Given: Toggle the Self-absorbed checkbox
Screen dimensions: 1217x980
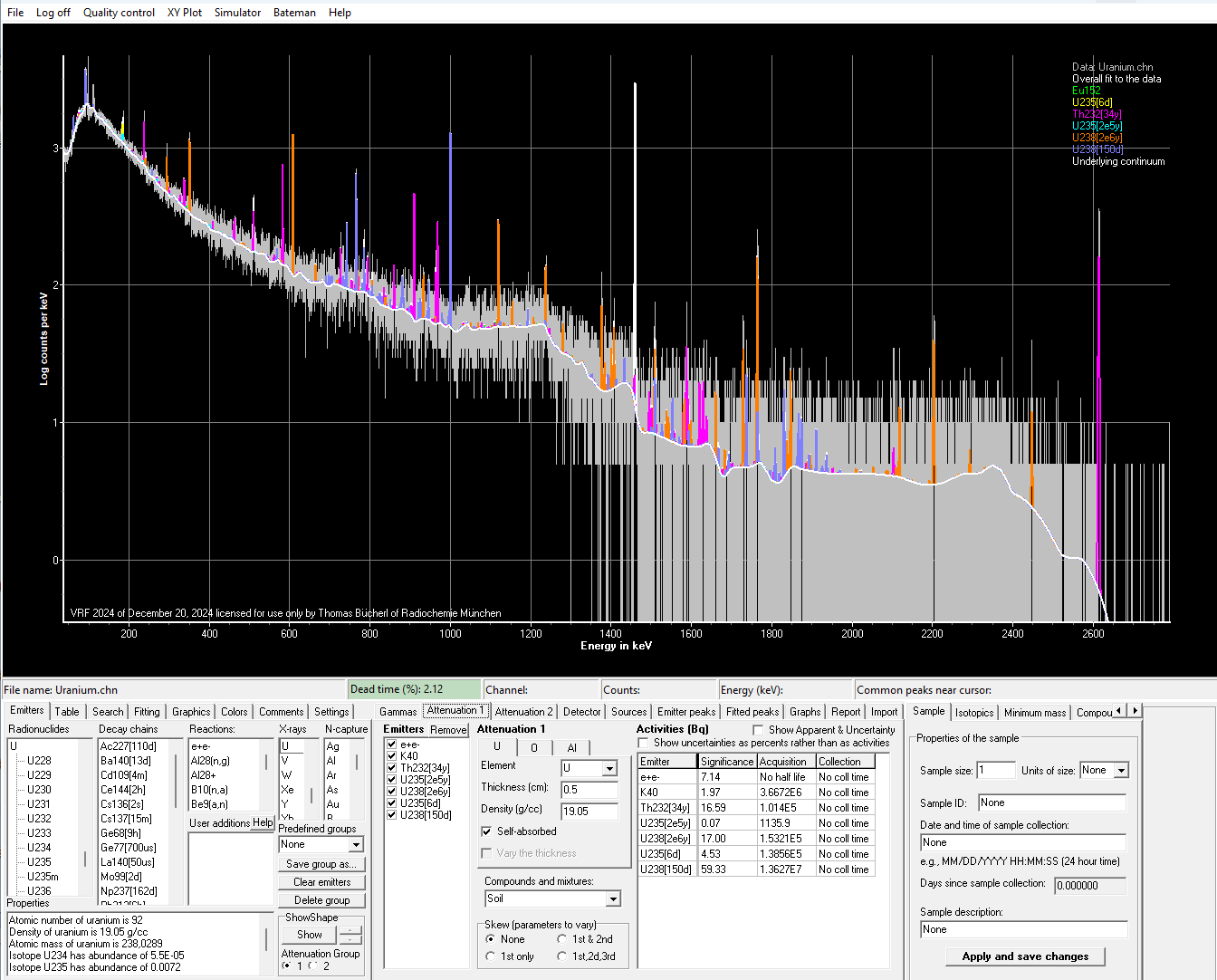Looking at the screenshot, I should pos(487,831).
